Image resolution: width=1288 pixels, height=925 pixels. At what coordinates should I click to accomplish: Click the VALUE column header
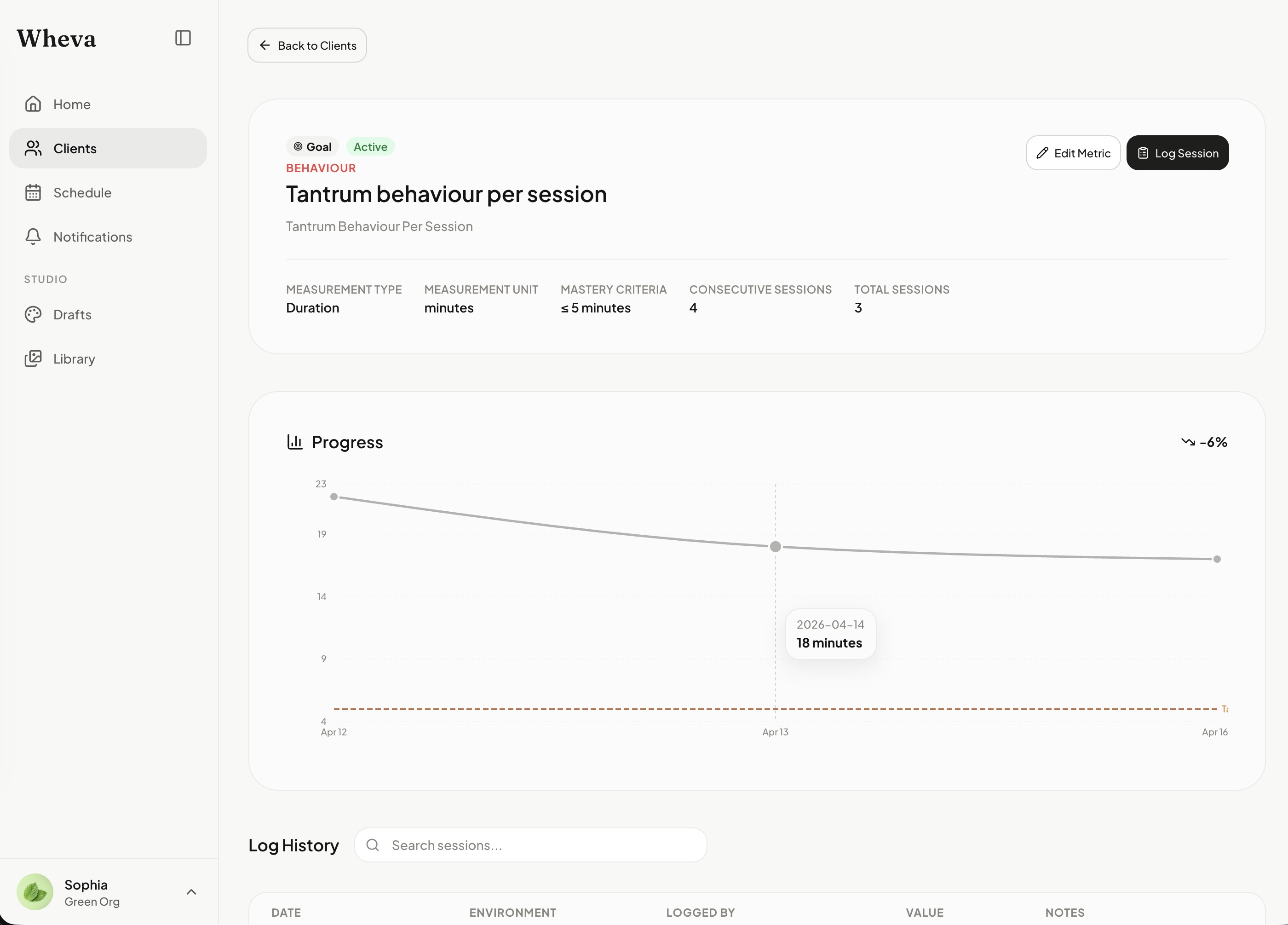[x=925, y=913]
